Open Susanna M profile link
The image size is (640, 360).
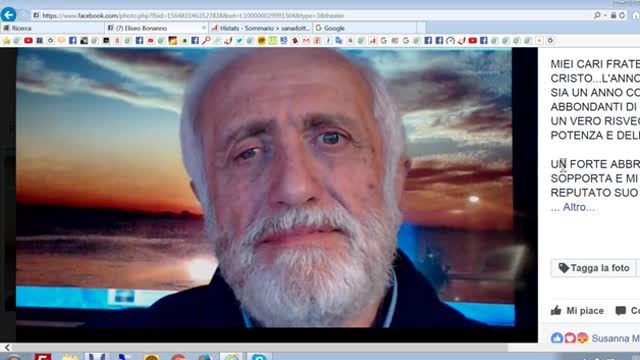[616, 338]
